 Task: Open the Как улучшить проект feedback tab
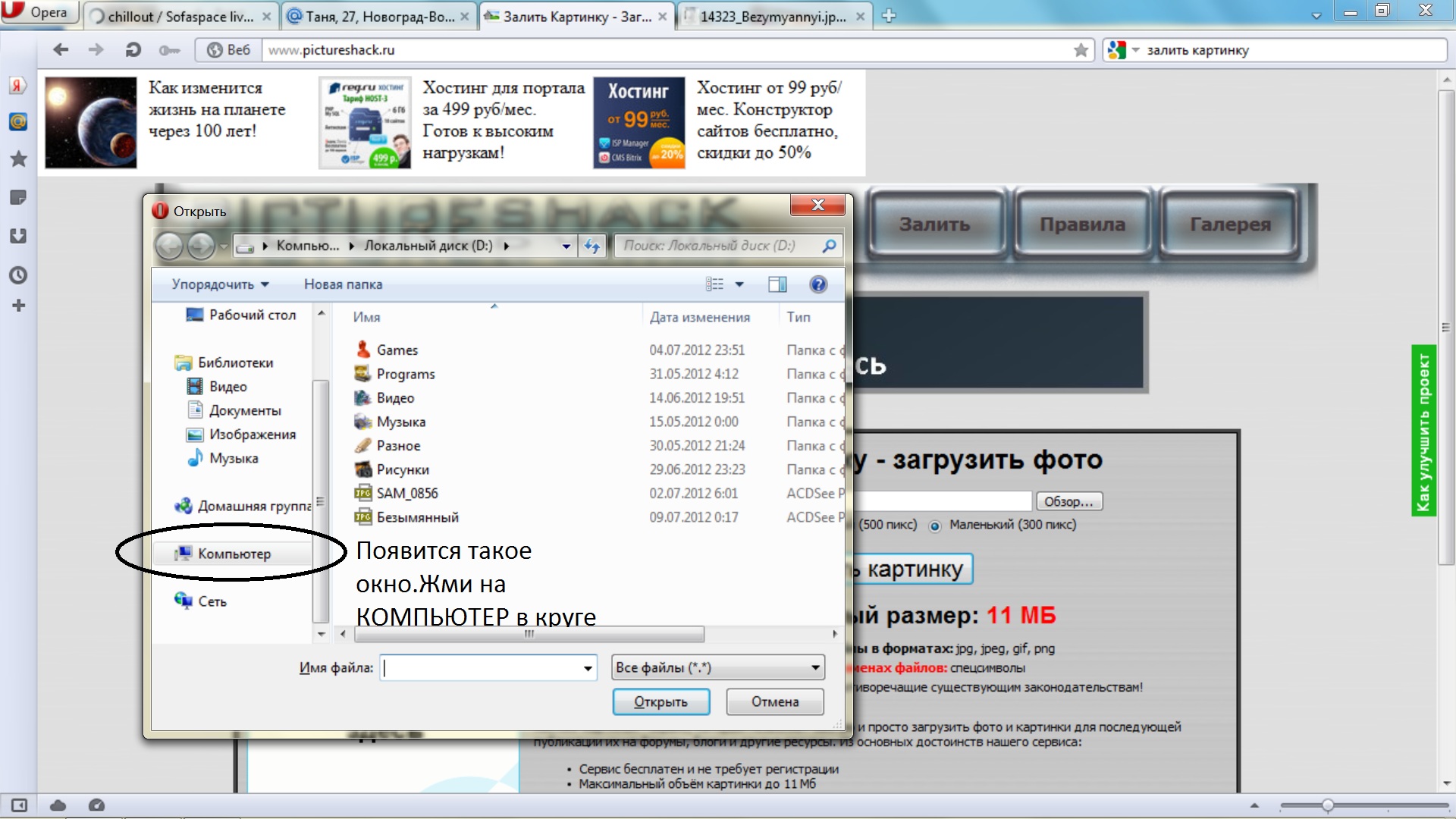pos(1423,431)
